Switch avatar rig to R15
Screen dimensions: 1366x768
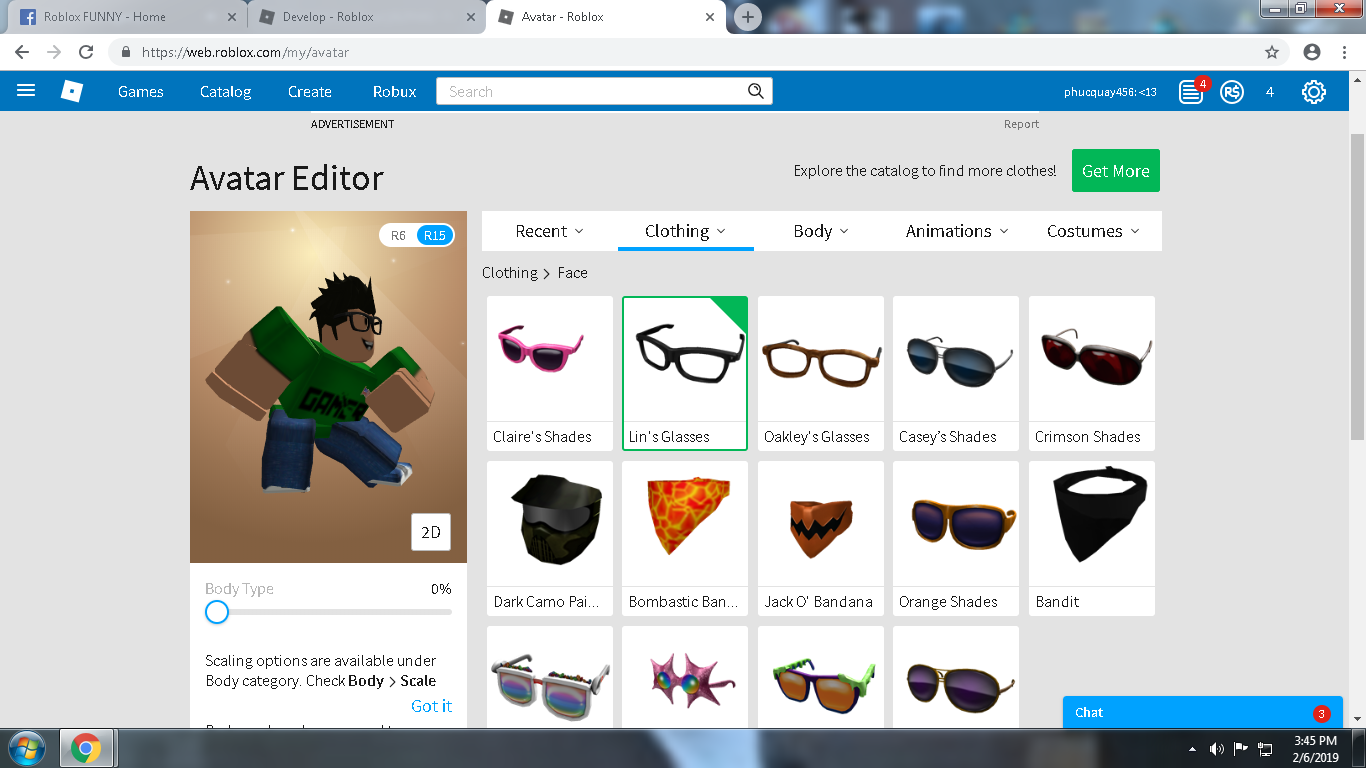[x=435, y=235]
